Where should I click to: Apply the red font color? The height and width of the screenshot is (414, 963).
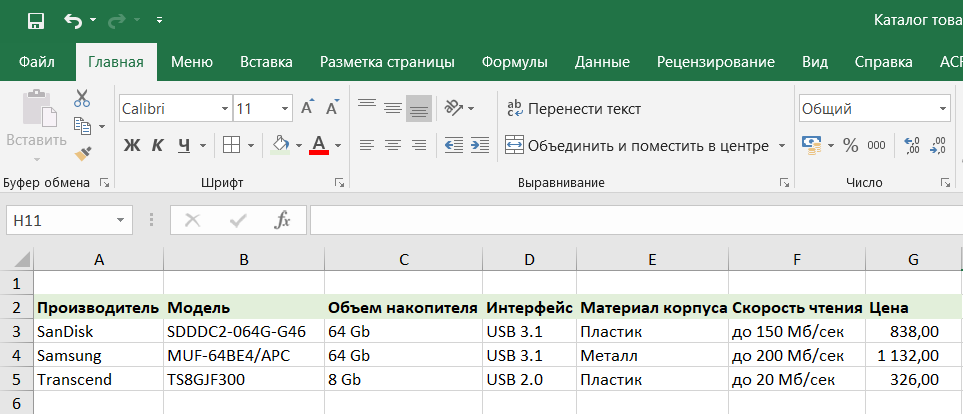tap(319, 146)
